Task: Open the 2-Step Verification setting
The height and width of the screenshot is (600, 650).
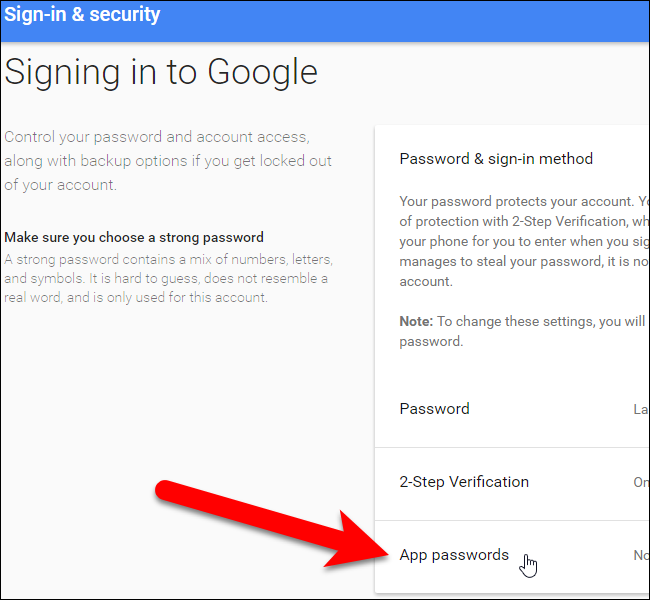Action: pos(464,482)
